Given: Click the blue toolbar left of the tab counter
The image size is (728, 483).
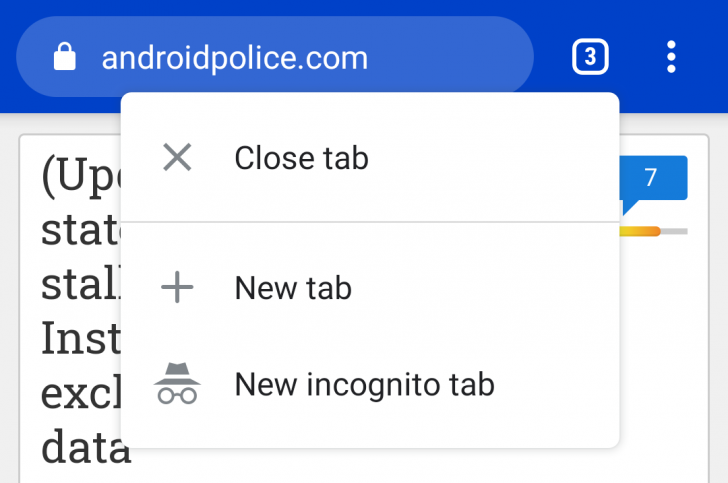Looking at the screenshot, I should coord(550,57).
